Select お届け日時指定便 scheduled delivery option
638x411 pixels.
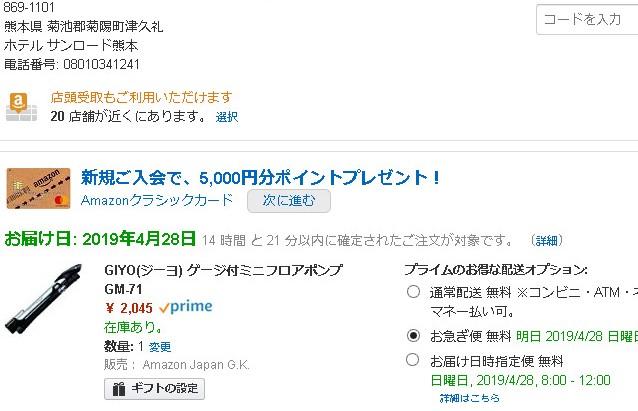pos(413,360)
